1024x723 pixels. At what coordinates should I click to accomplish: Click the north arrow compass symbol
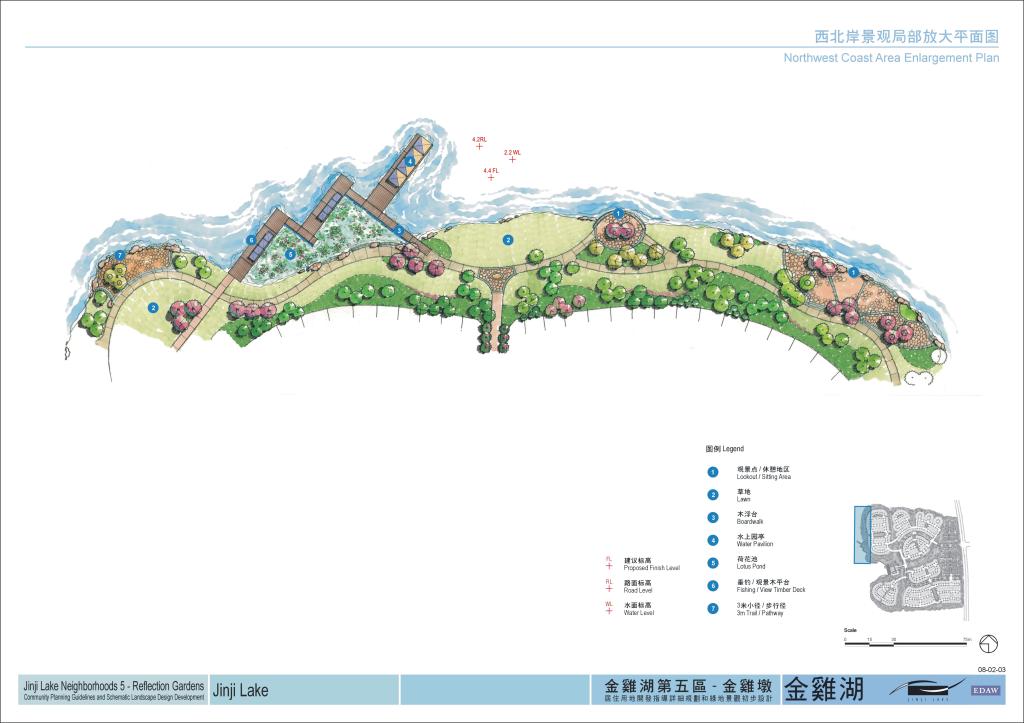pos(988,644)
